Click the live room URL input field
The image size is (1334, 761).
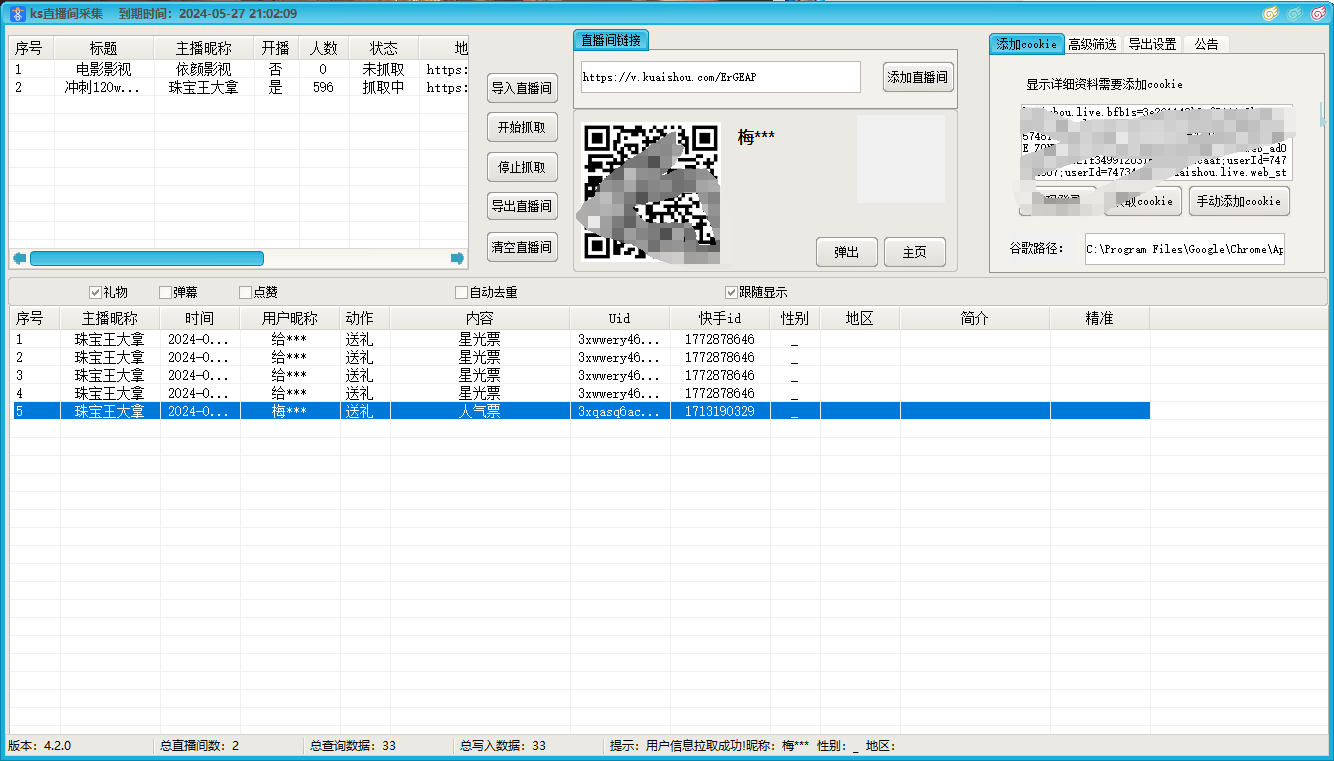720,77
